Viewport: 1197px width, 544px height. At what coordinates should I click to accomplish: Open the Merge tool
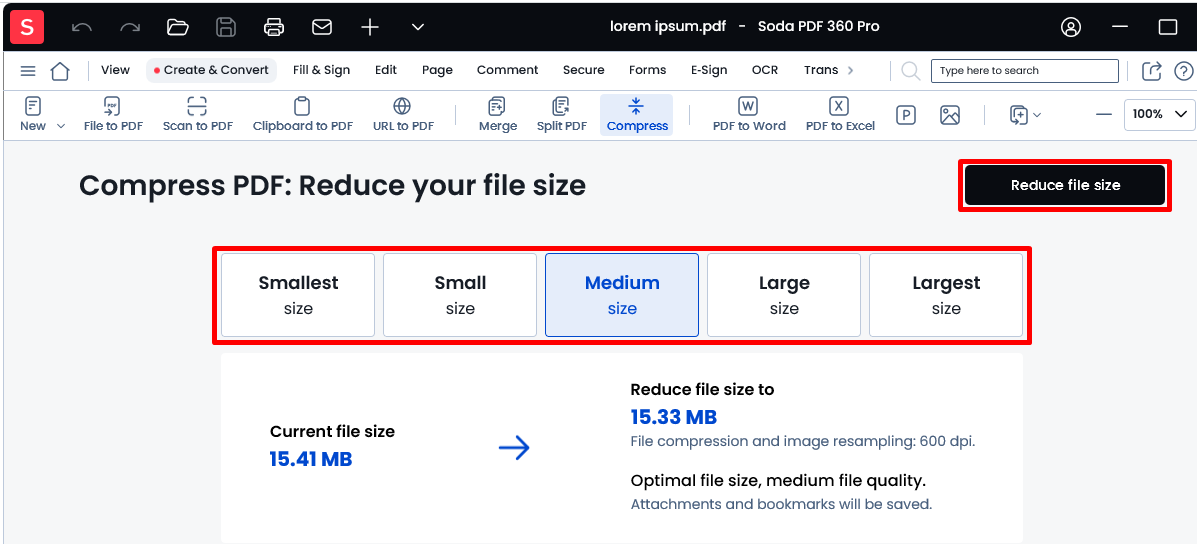click(498, 114)
